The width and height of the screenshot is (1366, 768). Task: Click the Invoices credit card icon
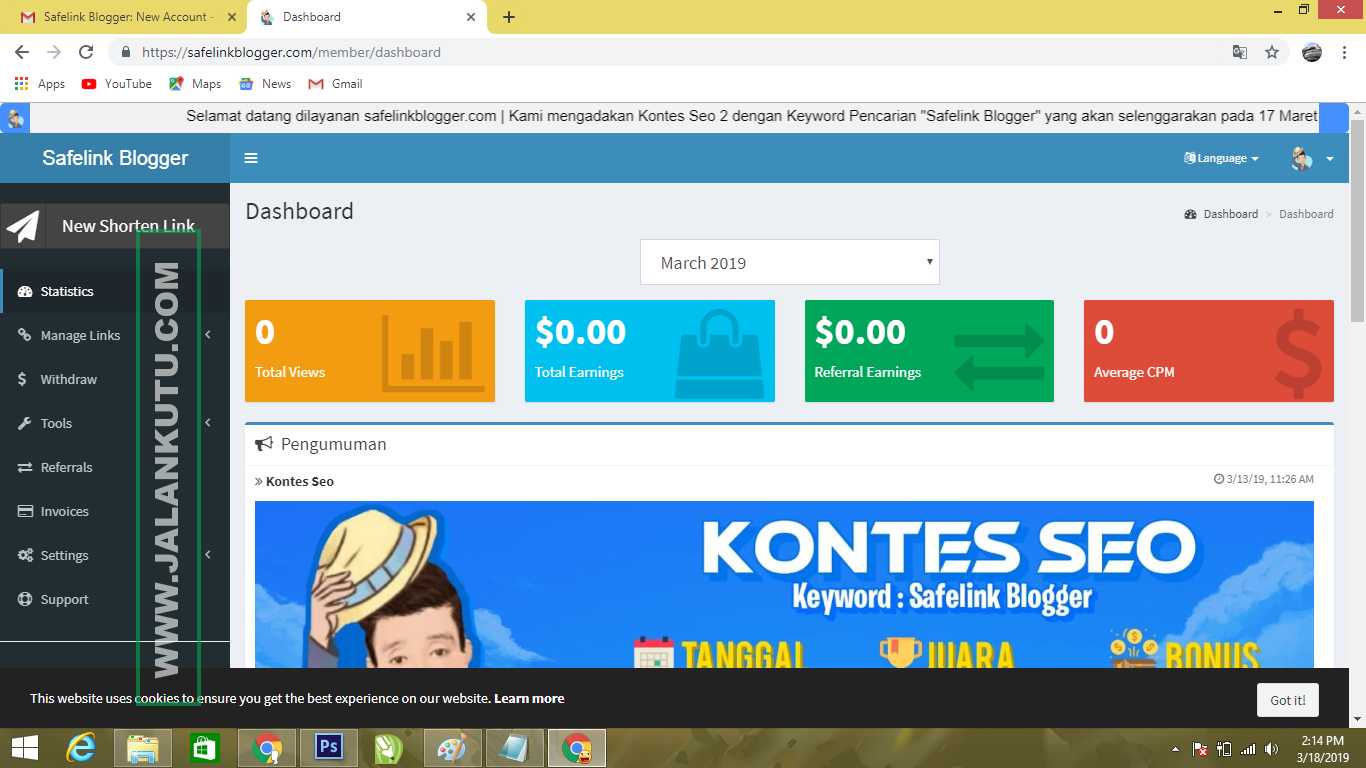coord(25,511)
